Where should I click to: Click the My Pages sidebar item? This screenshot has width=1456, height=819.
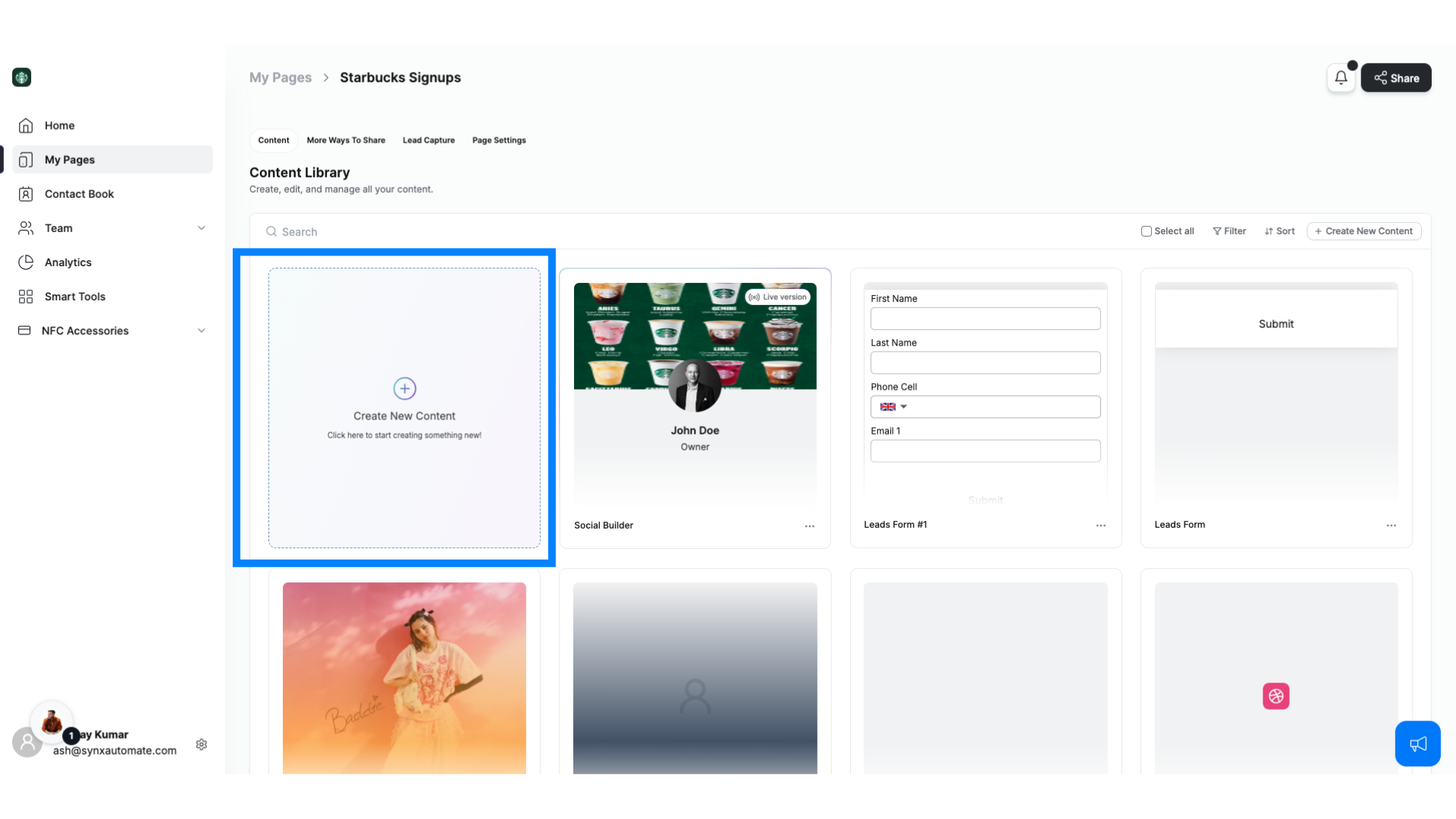pyautogui.click(x=112, y=160)
